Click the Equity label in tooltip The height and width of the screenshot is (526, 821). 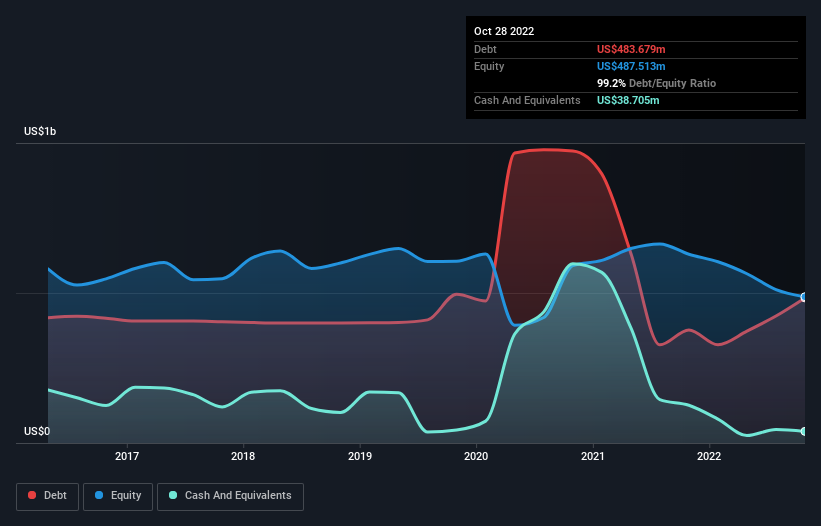[489, 66]
